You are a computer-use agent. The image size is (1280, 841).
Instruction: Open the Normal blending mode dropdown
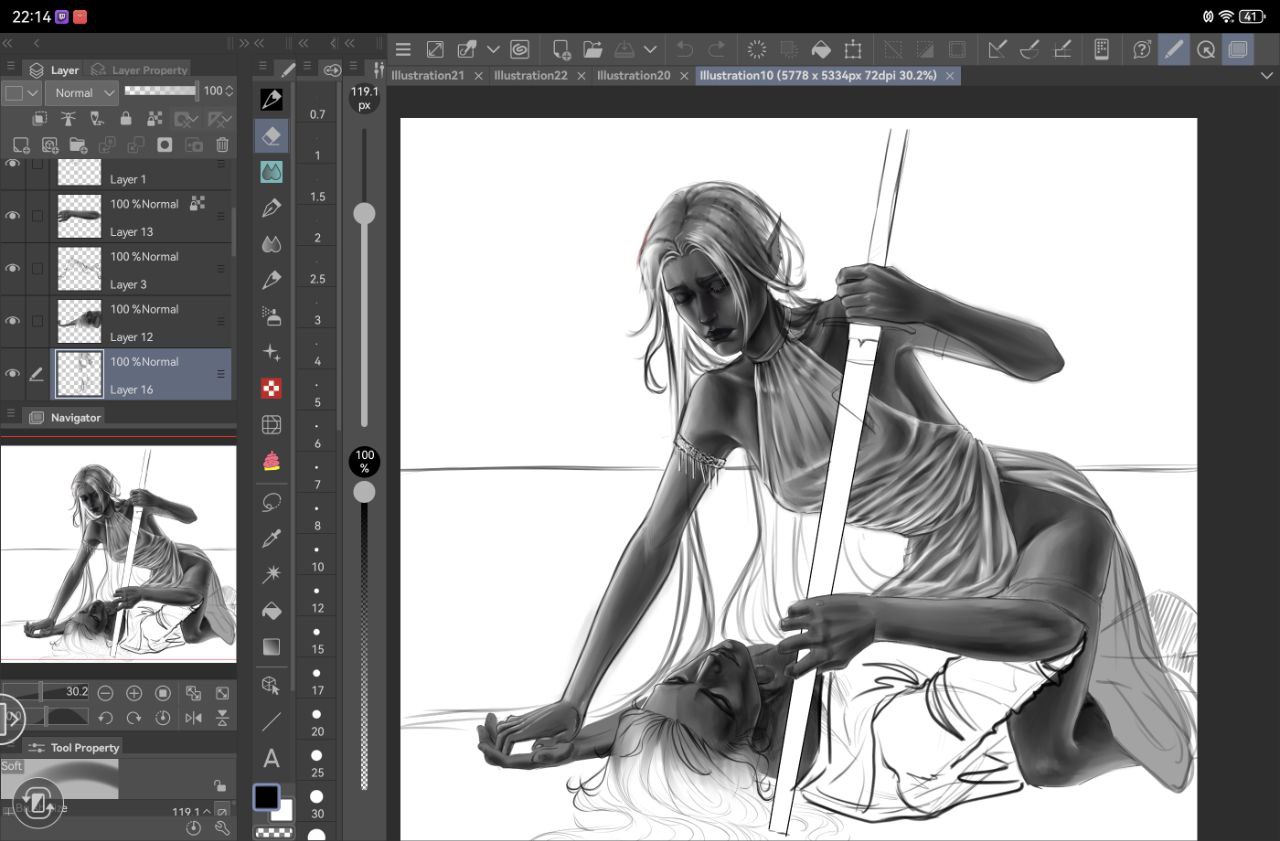tap(84, 92)
